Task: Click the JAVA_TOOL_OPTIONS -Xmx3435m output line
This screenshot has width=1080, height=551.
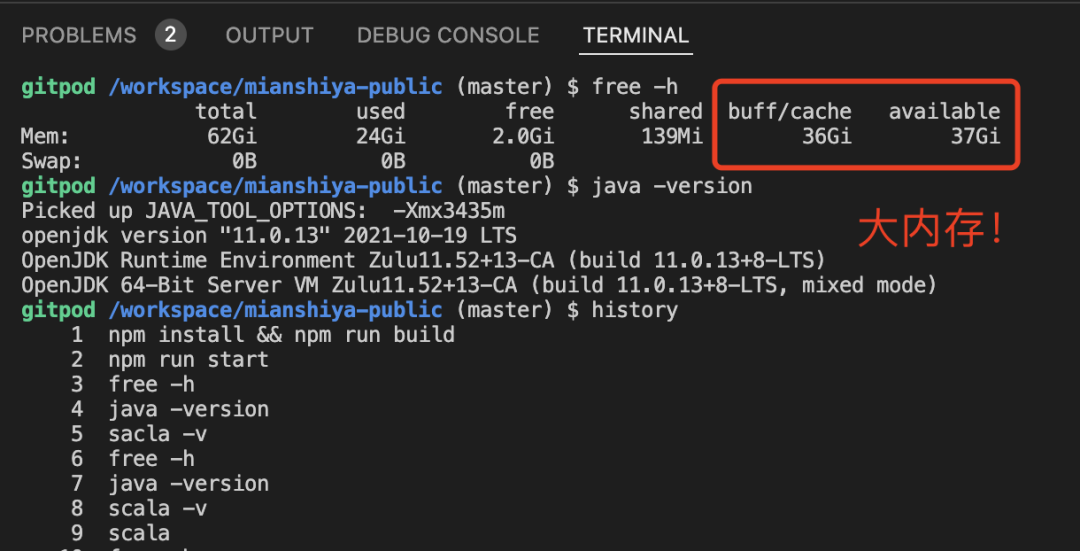Action: pyautogui.click(x=263, y=211)
